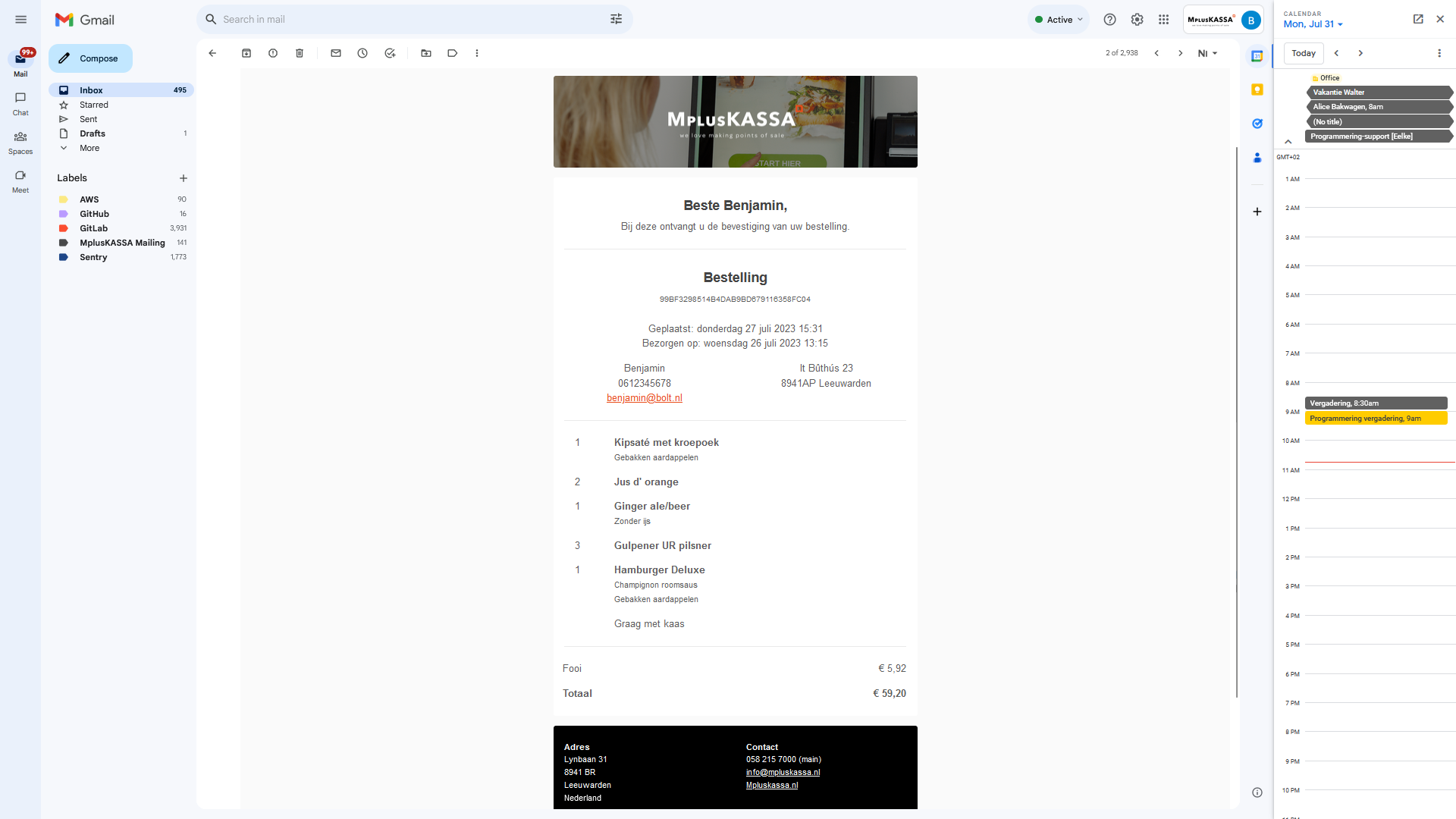Open Contacts side panel icon
This screenshot has height=819, width=1456.
click(1257, 157)
